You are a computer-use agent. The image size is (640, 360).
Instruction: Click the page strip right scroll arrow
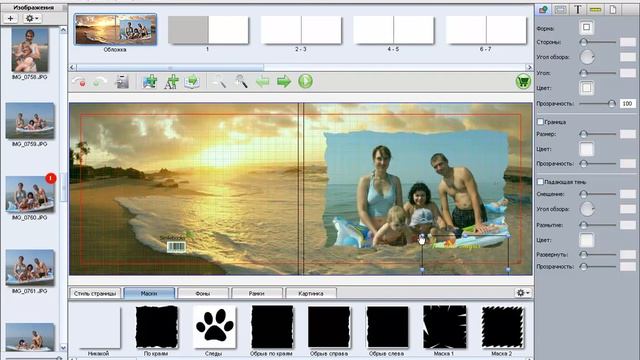[529, 67]
